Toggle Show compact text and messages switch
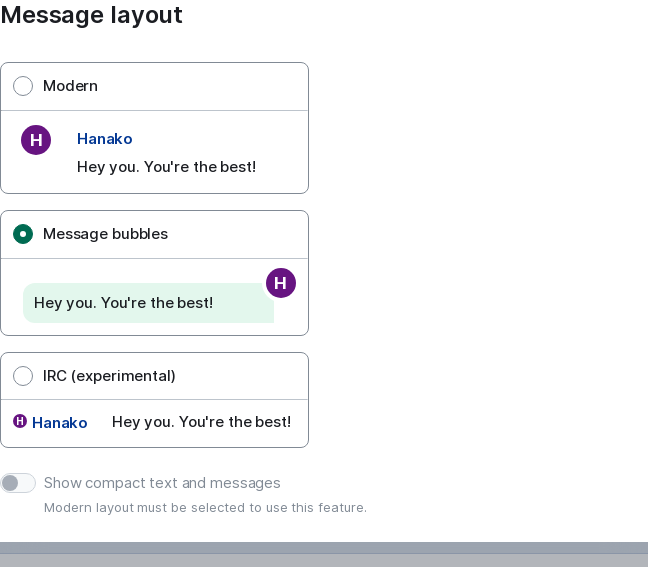Image resolution: width=648 pixels, height=567 pixels. coord(18,483)
